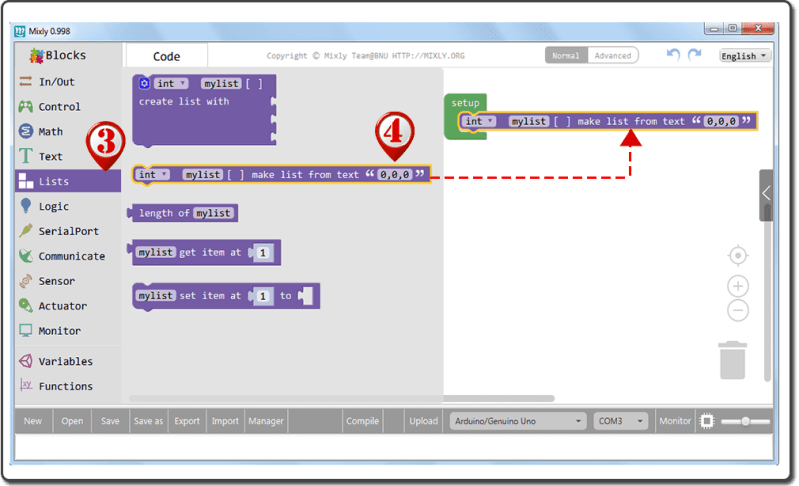
Task: Click the trash can icon
Action: click(732, 360)
